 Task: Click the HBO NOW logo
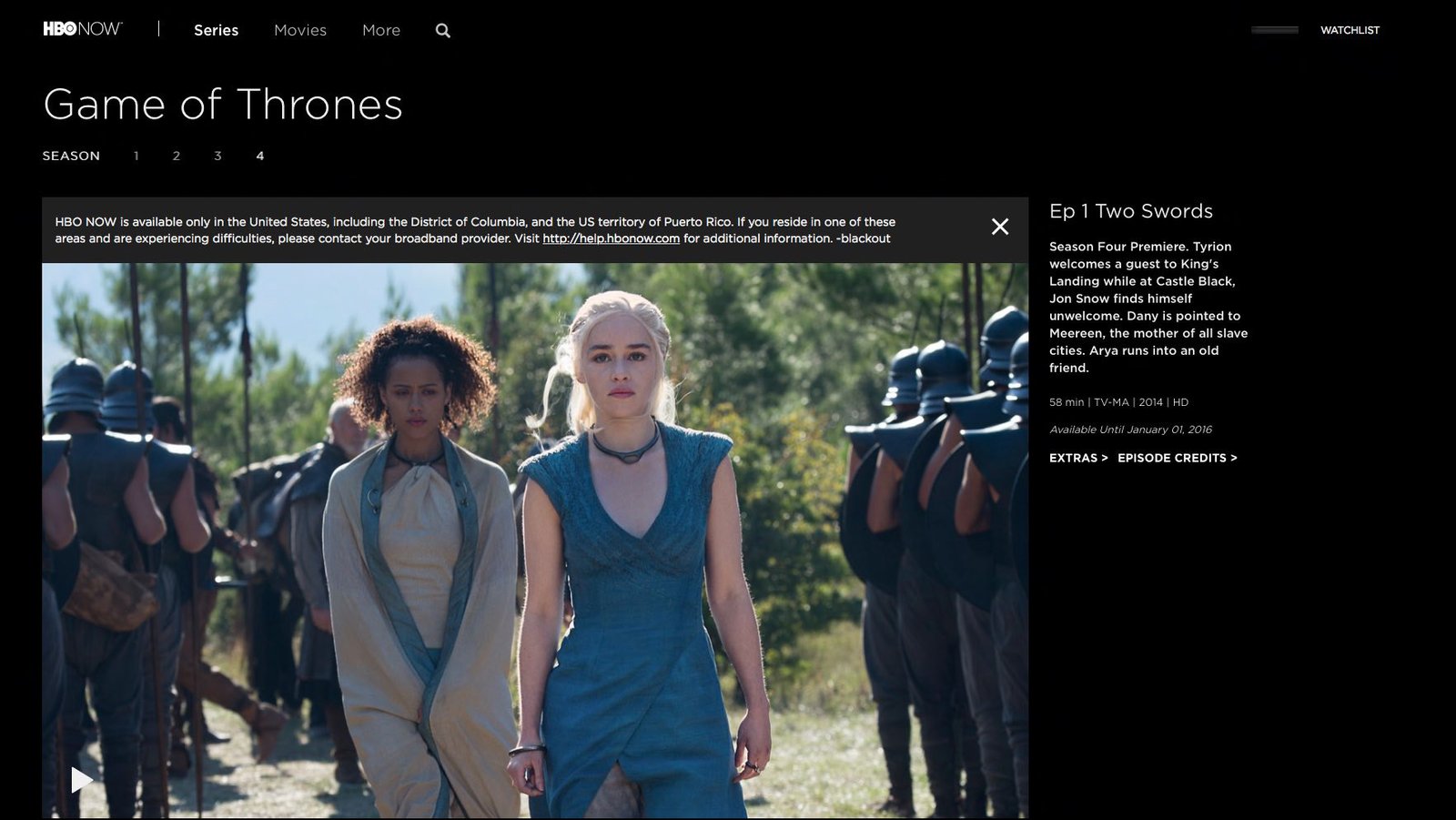point(83,29)
